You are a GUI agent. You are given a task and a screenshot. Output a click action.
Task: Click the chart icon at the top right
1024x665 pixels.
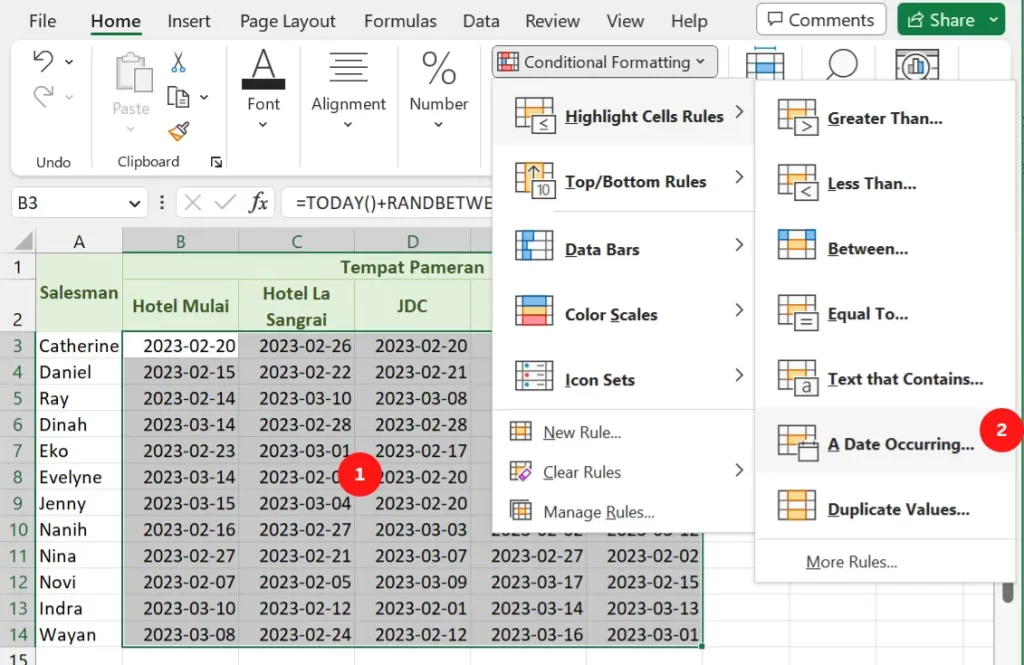point(917,63)
